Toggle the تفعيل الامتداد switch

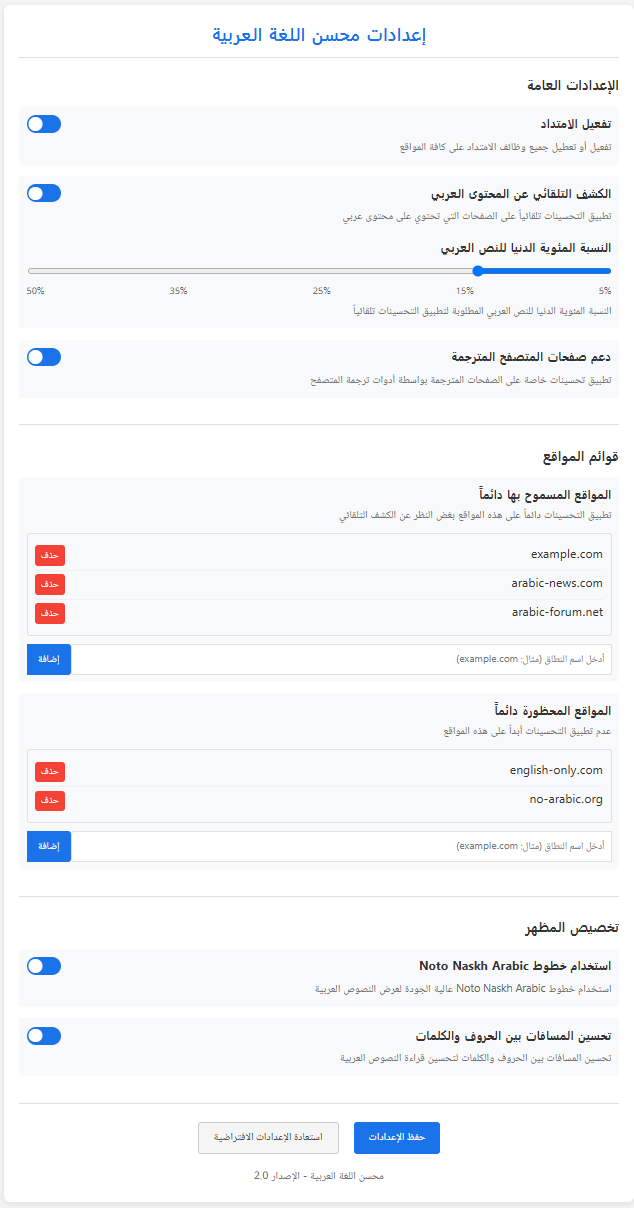point(44,124)
